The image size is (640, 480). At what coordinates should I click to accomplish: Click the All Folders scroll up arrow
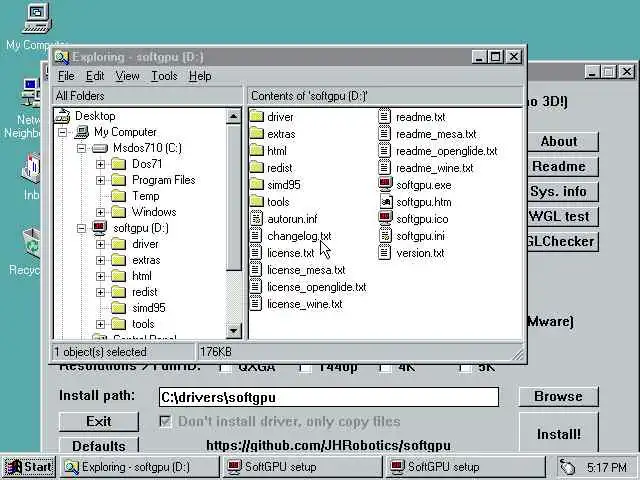click(x=233, y=116)
